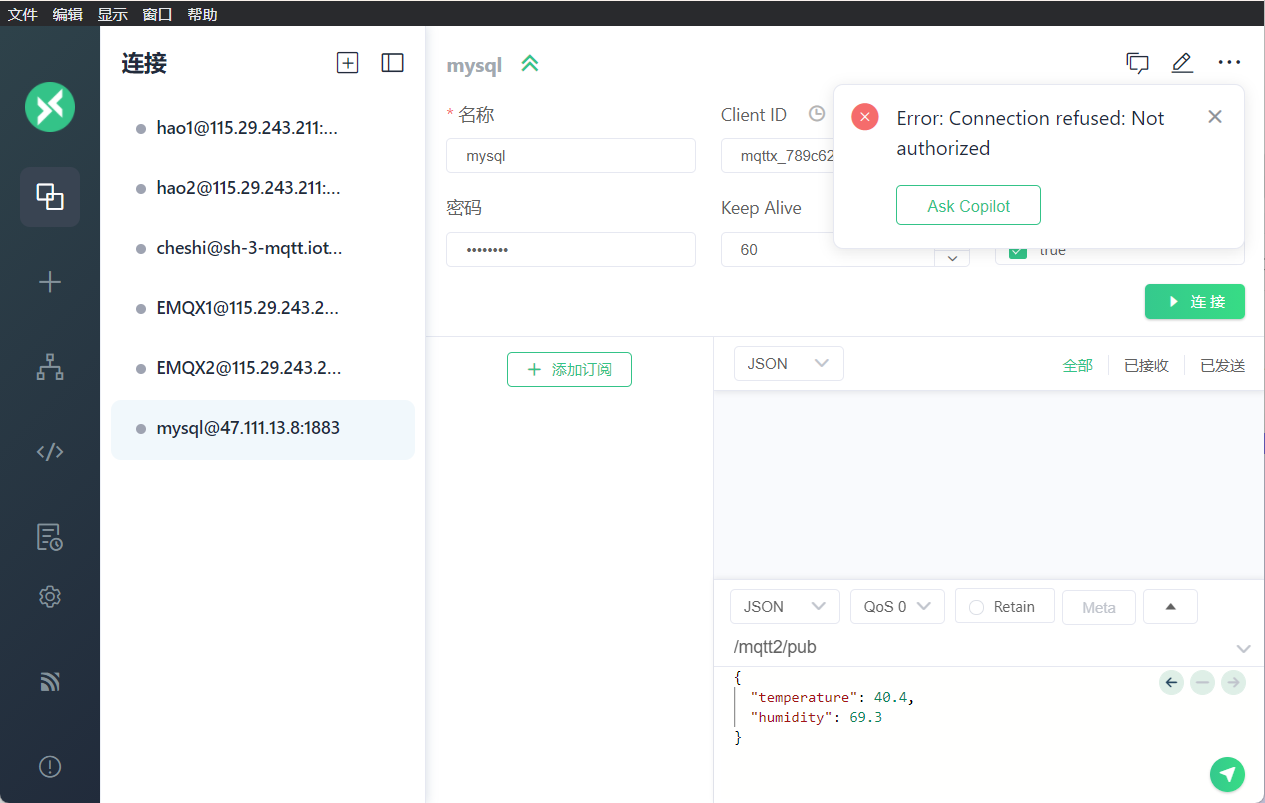Click the send message paper-plane button
The width and height of the screenshot is (1265, 803).
(1227, 774)
